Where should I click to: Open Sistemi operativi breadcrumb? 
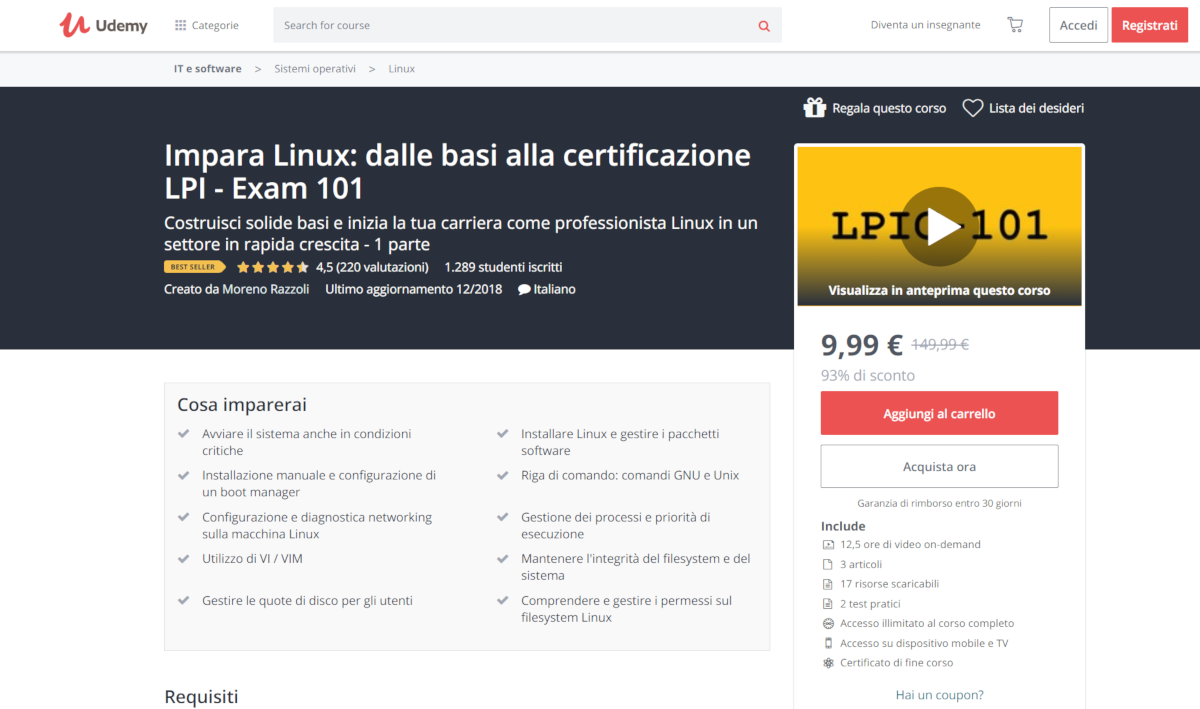[315, 69]
